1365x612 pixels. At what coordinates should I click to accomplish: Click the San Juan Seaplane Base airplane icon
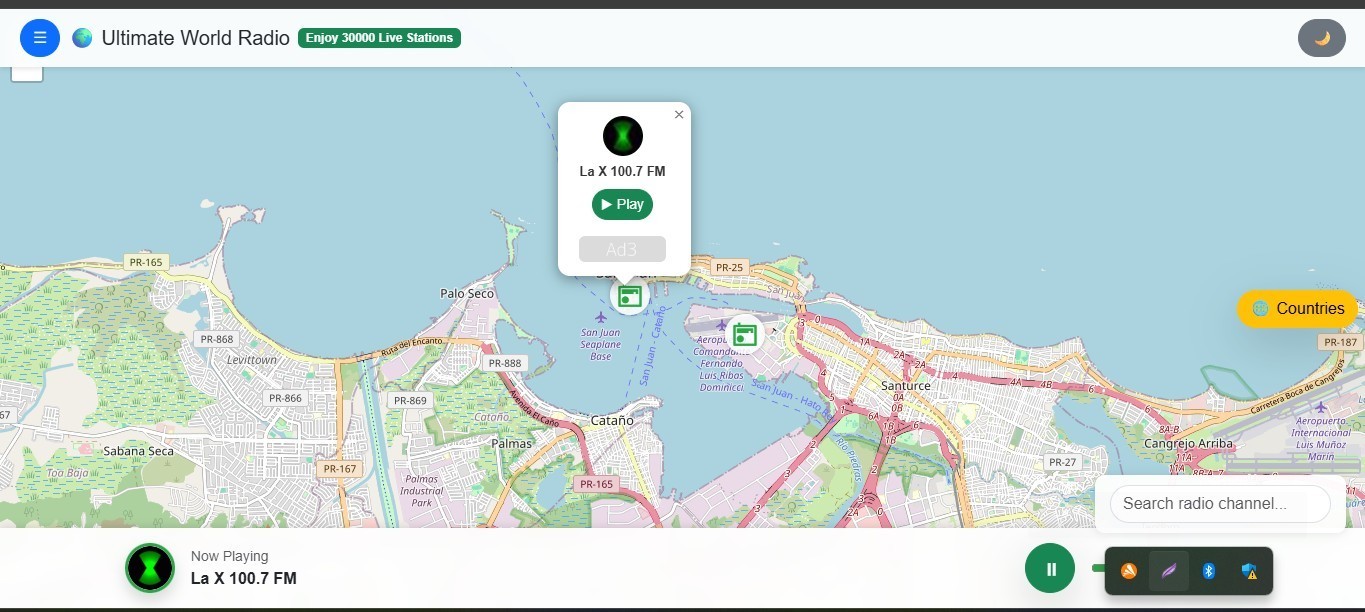[601, 317]
